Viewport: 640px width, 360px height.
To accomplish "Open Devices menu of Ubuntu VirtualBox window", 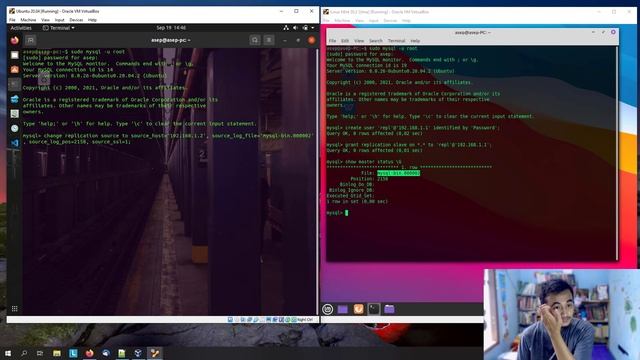I will coord(76,20).
